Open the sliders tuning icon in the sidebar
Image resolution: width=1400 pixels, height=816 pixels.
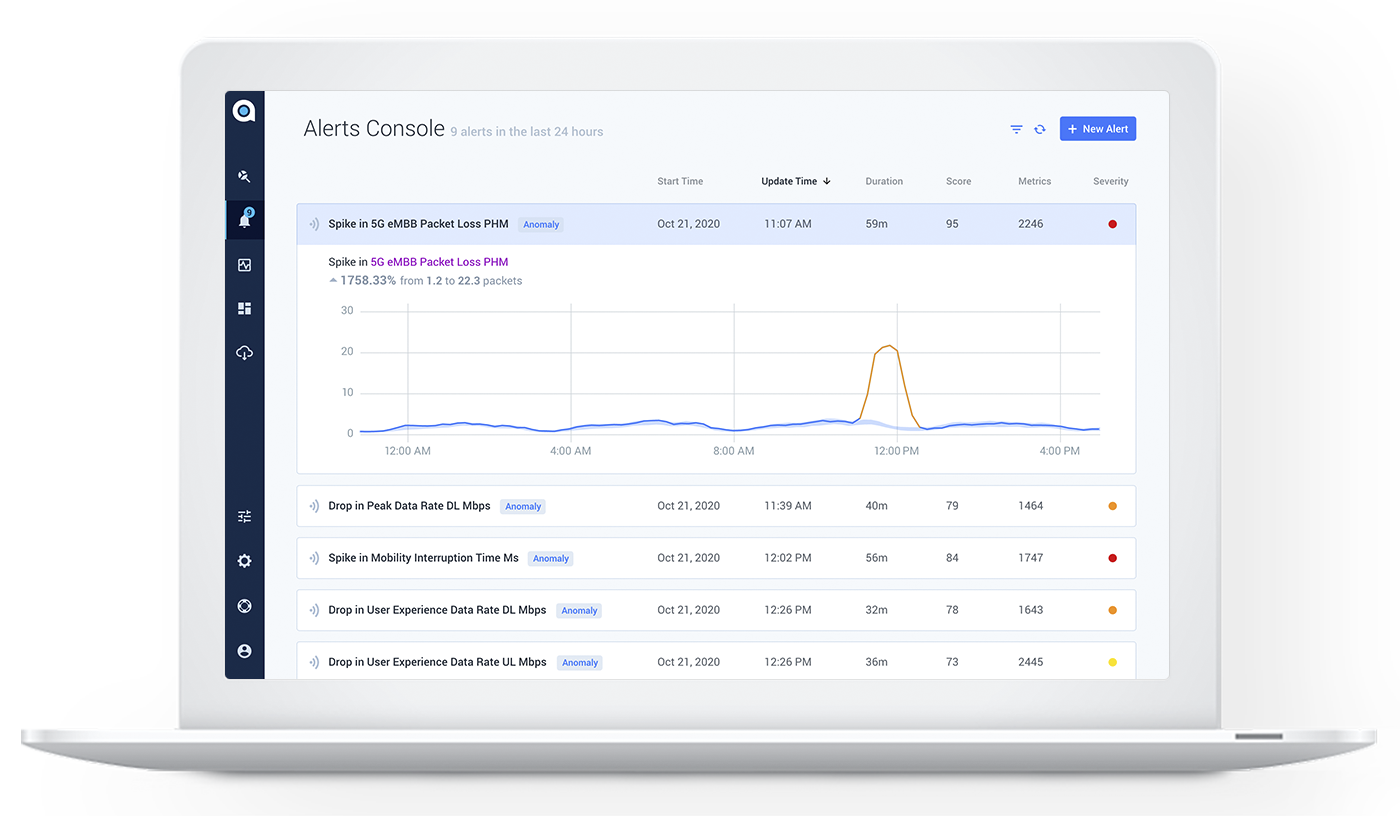click(244, 517)
